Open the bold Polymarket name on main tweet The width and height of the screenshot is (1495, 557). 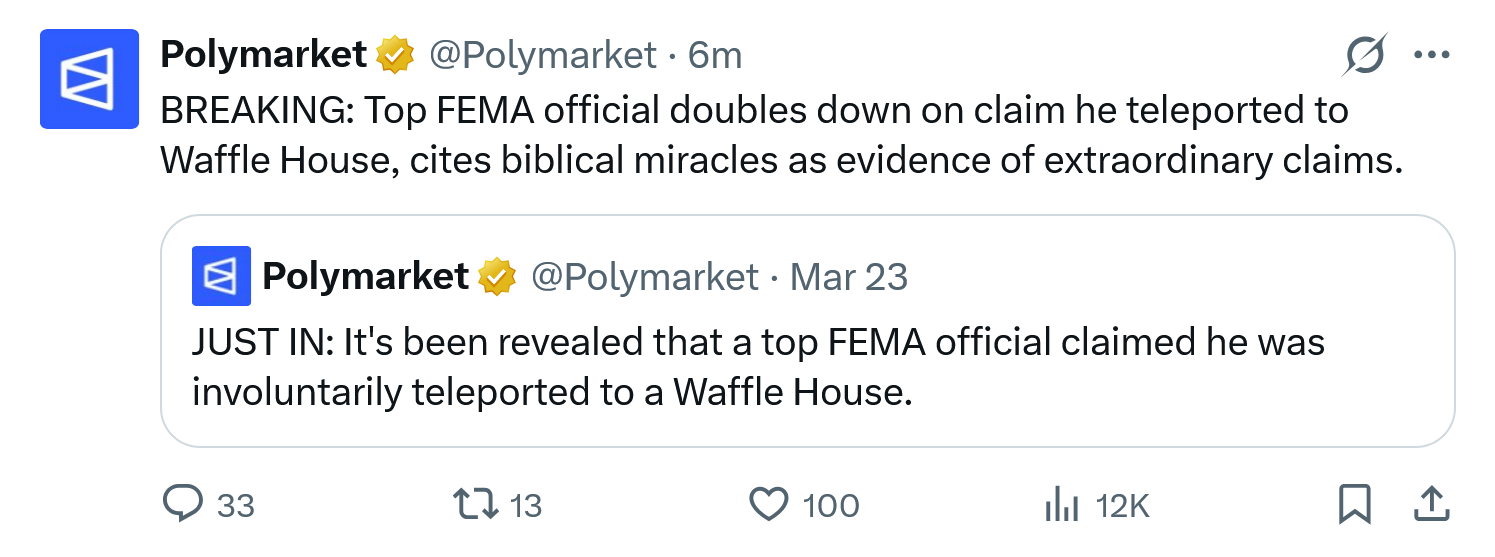(x=264, y=55)
